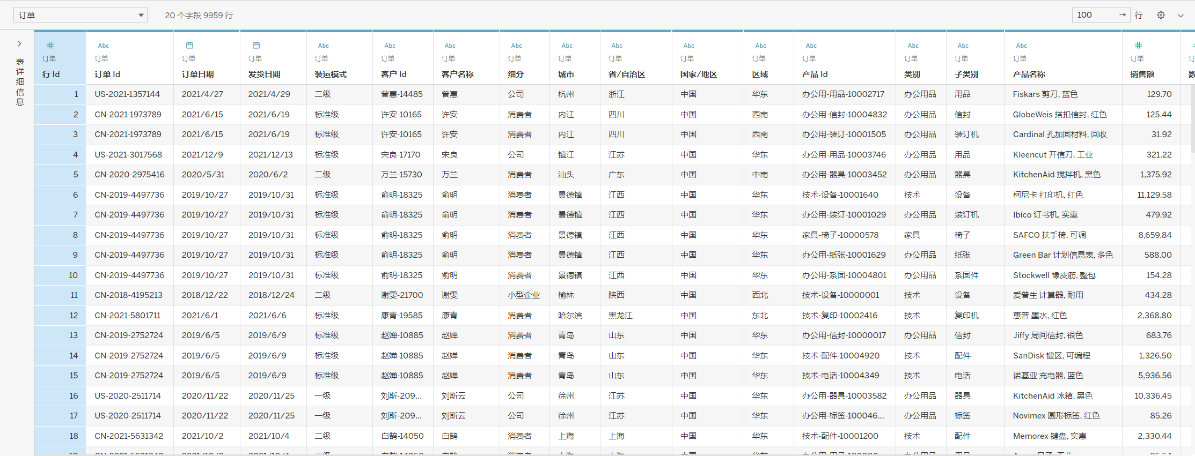Collapse the data grid with top-right chevron
The height and width of the screenshot is (456, 1195).
[1181, 15]
